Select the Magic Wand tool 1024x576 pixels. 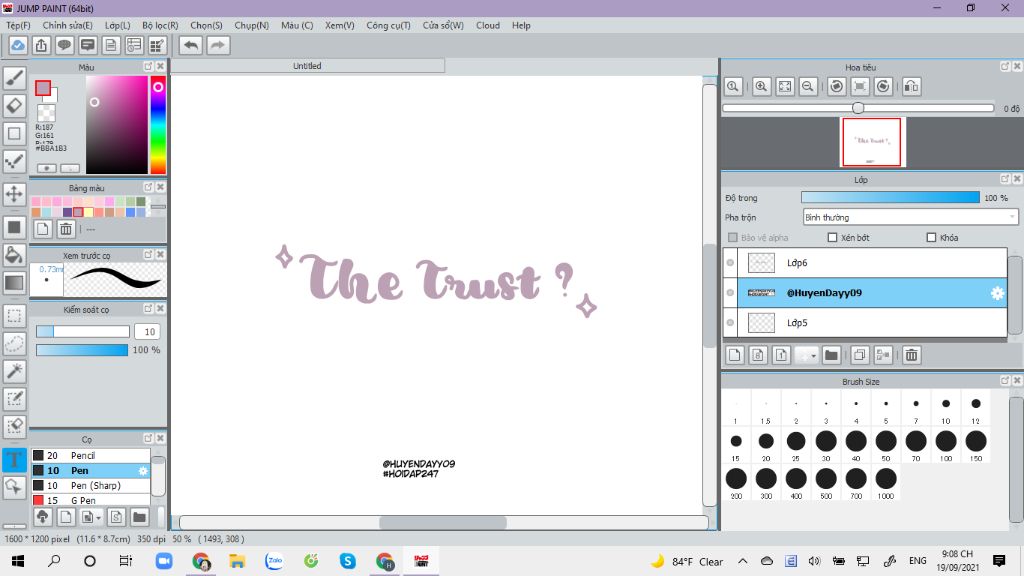[x=14, y=371]
